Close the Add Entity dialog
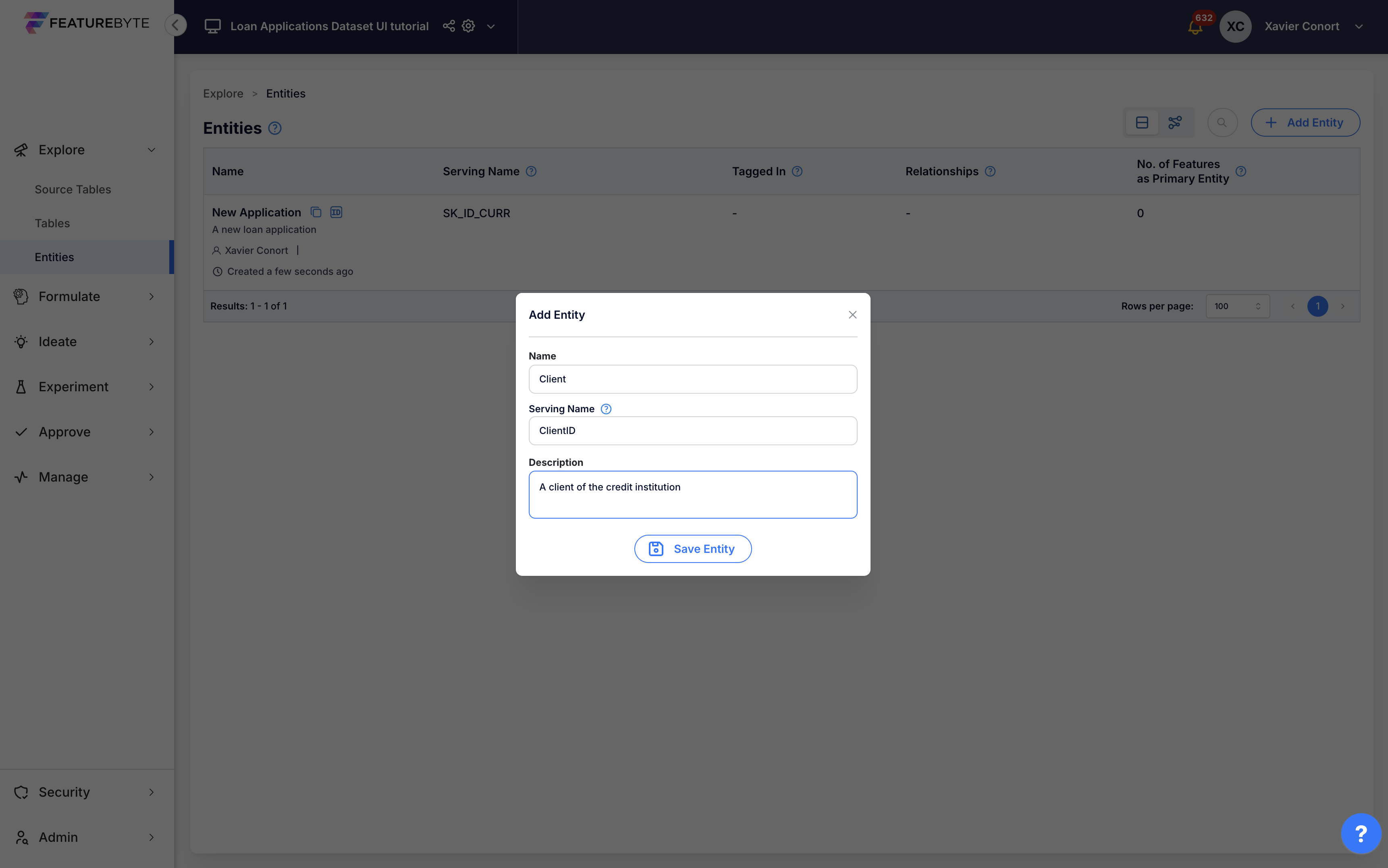This screenshot has width=1388, height=868. click(852, 315)
